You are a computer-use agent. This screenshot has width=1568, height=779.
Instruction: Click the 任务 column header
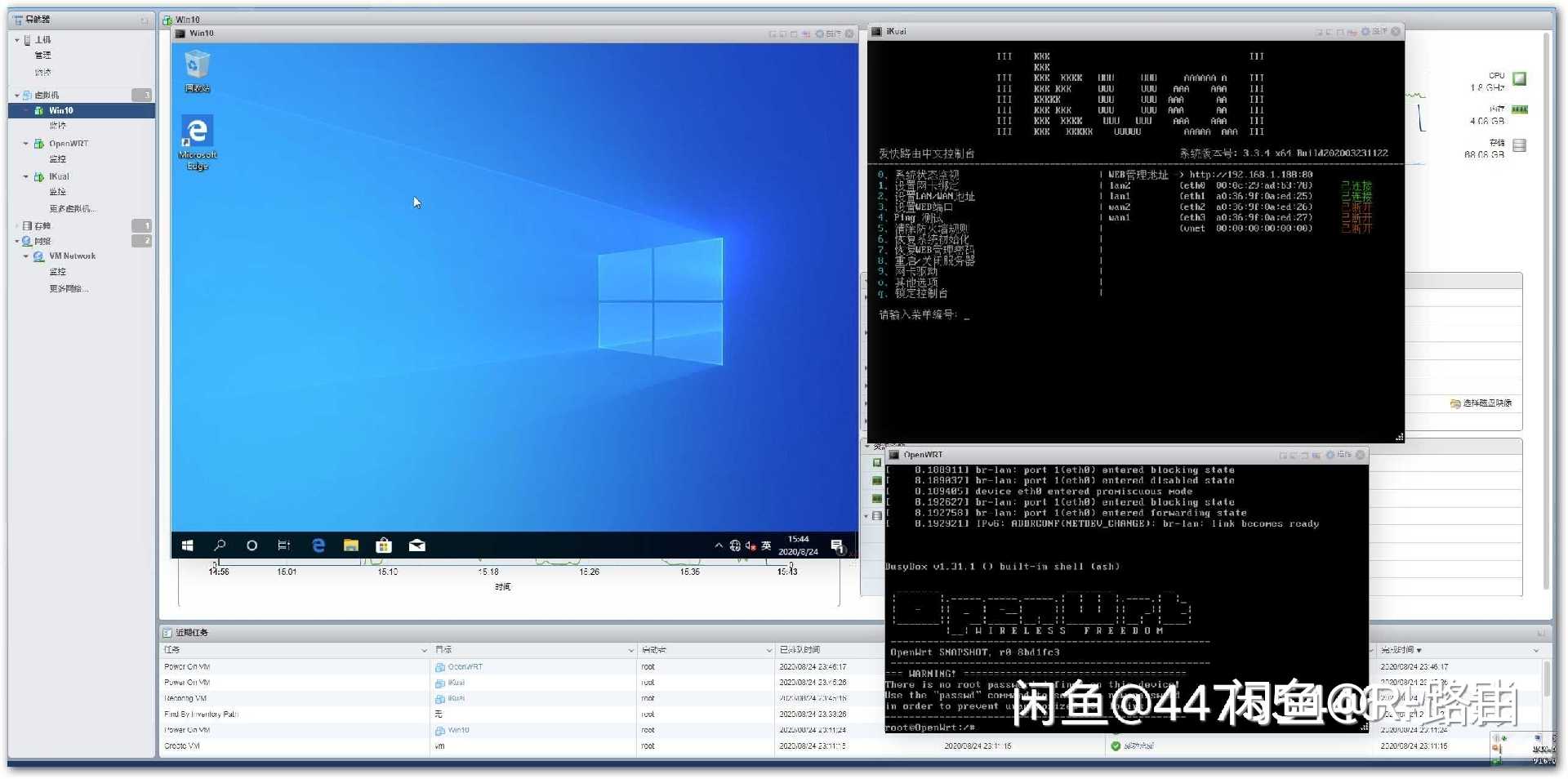172,650
